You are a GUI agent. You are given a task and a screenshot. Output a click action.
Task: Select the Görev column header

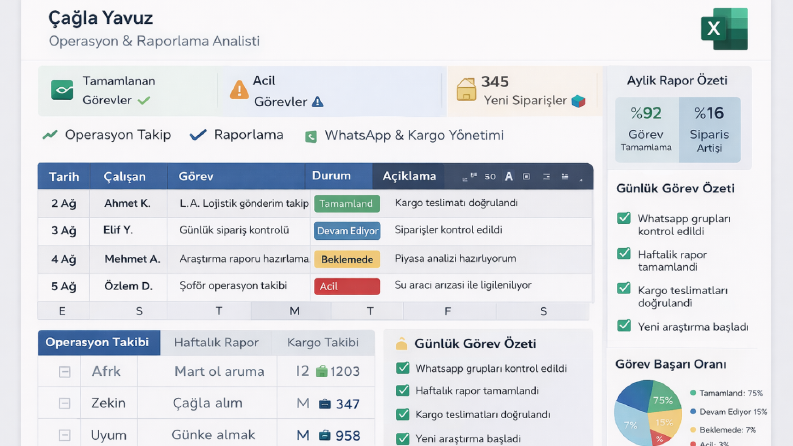236,176
